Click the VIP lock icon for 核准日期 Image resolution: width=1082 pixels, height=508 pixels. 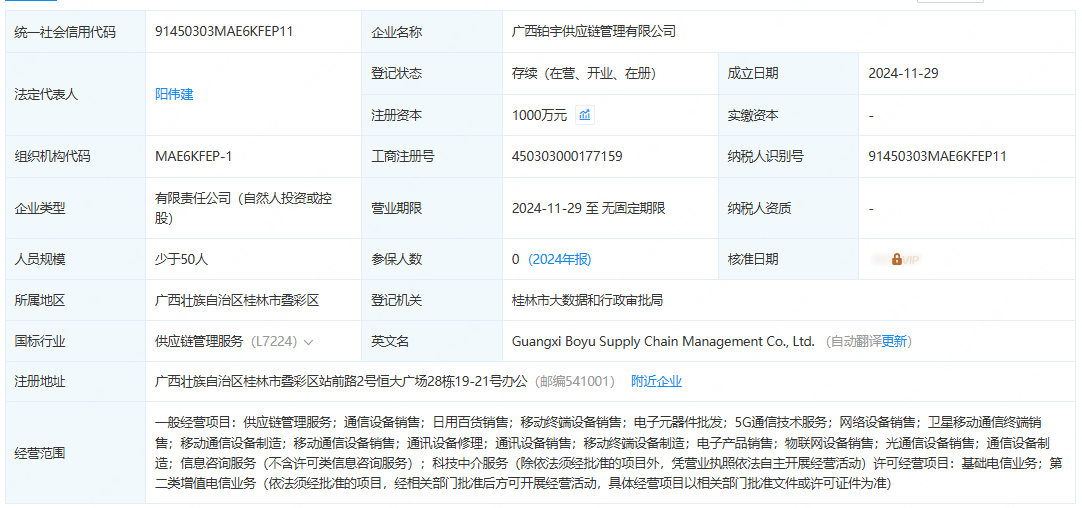tap(896, 260)
